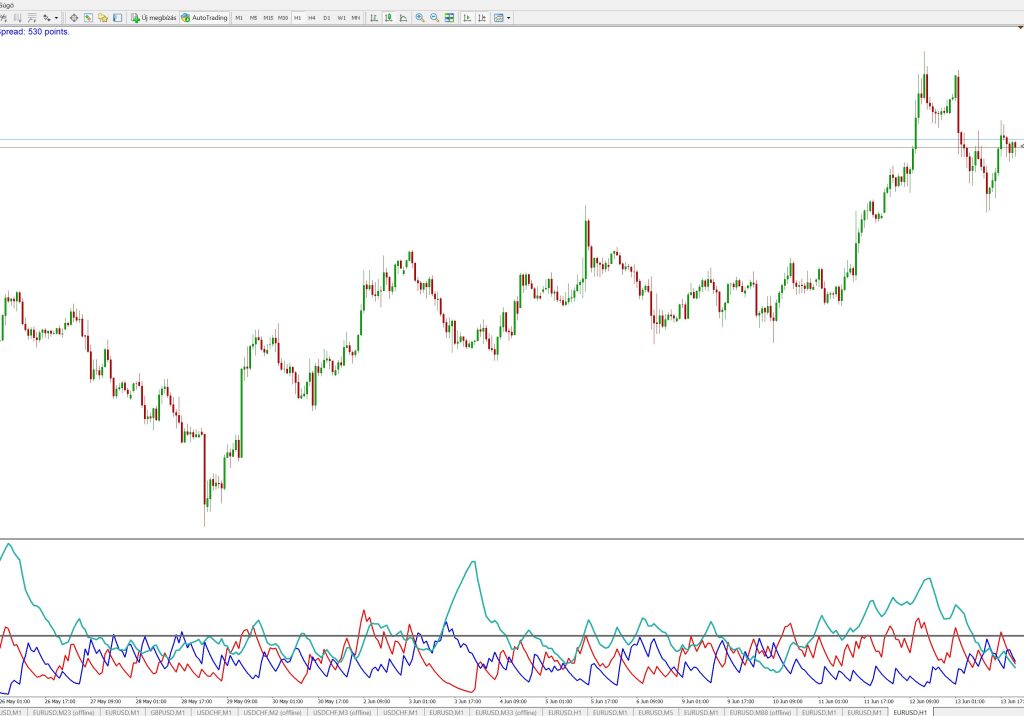
Task: Click the chart shift triangle marker at top right
Action: pos(1021,27)
